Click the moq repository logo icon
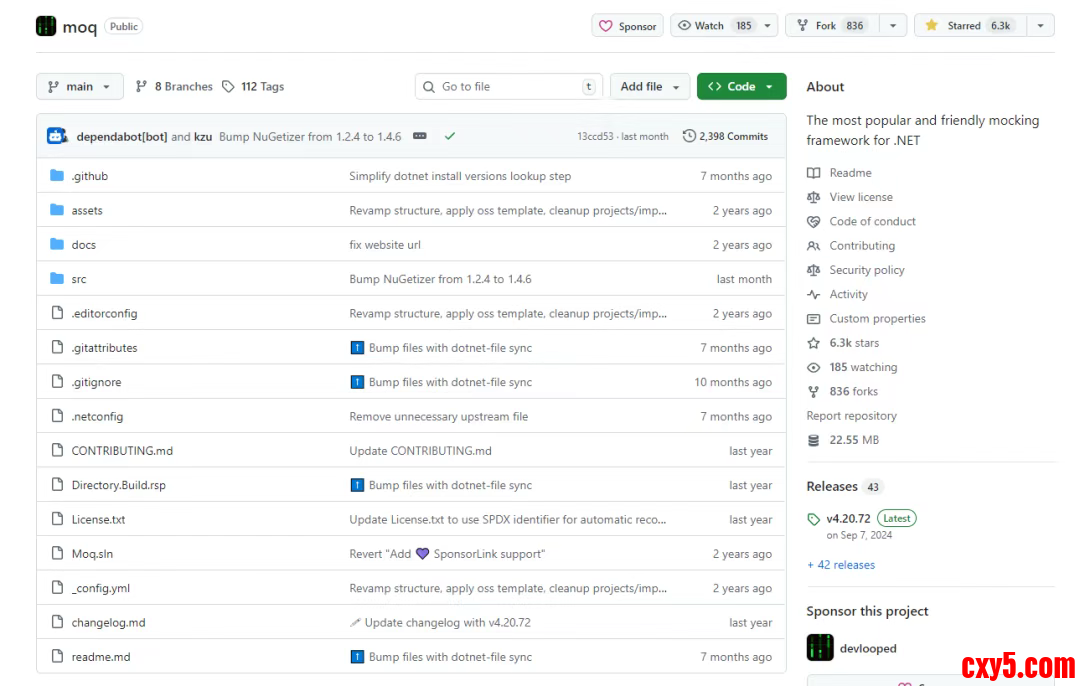The width and height of the screenshot is (1080, 686). click(x=46, y=26)
